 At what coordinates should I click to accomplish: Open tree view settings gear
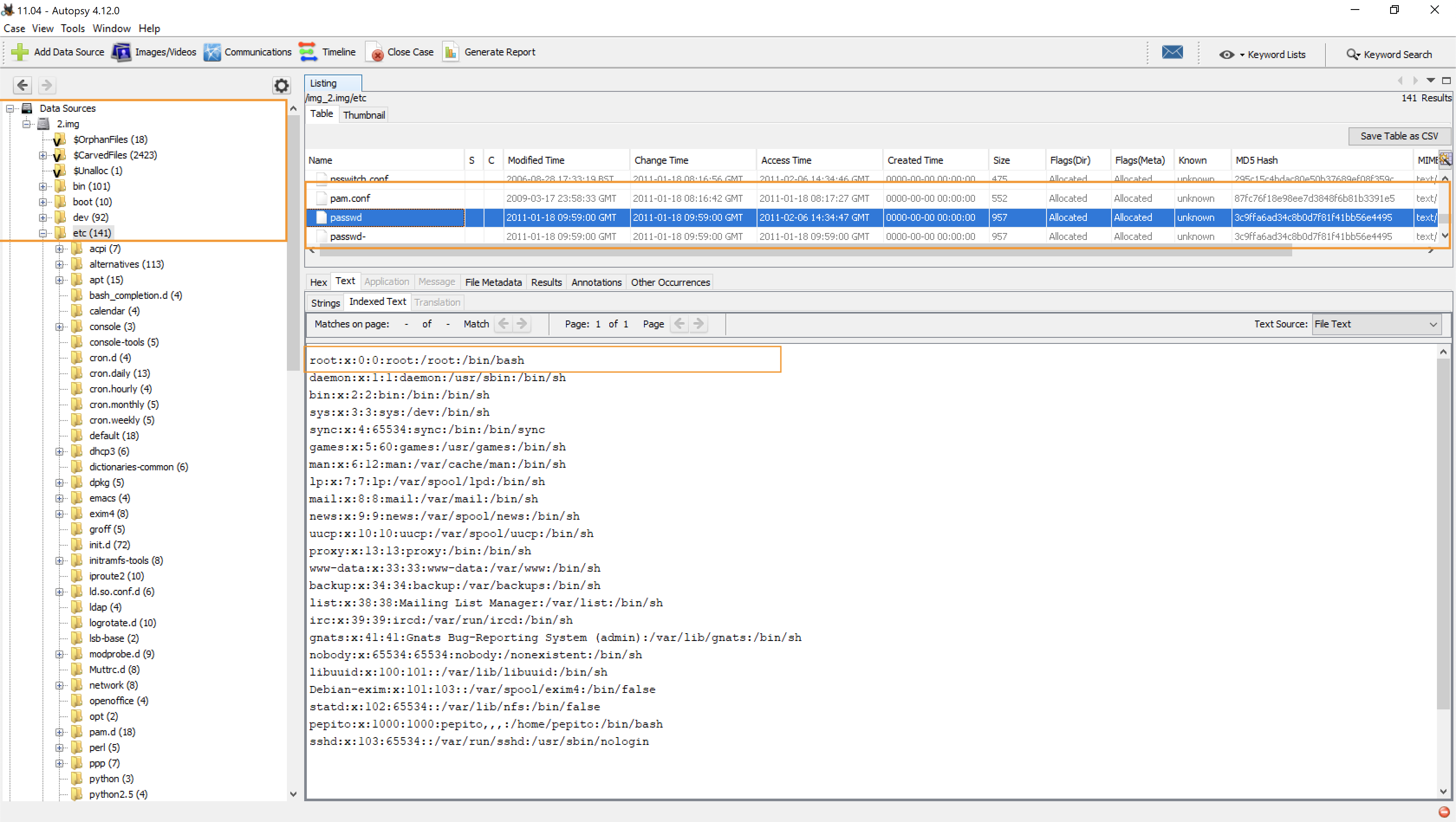[x=282, y=85]
